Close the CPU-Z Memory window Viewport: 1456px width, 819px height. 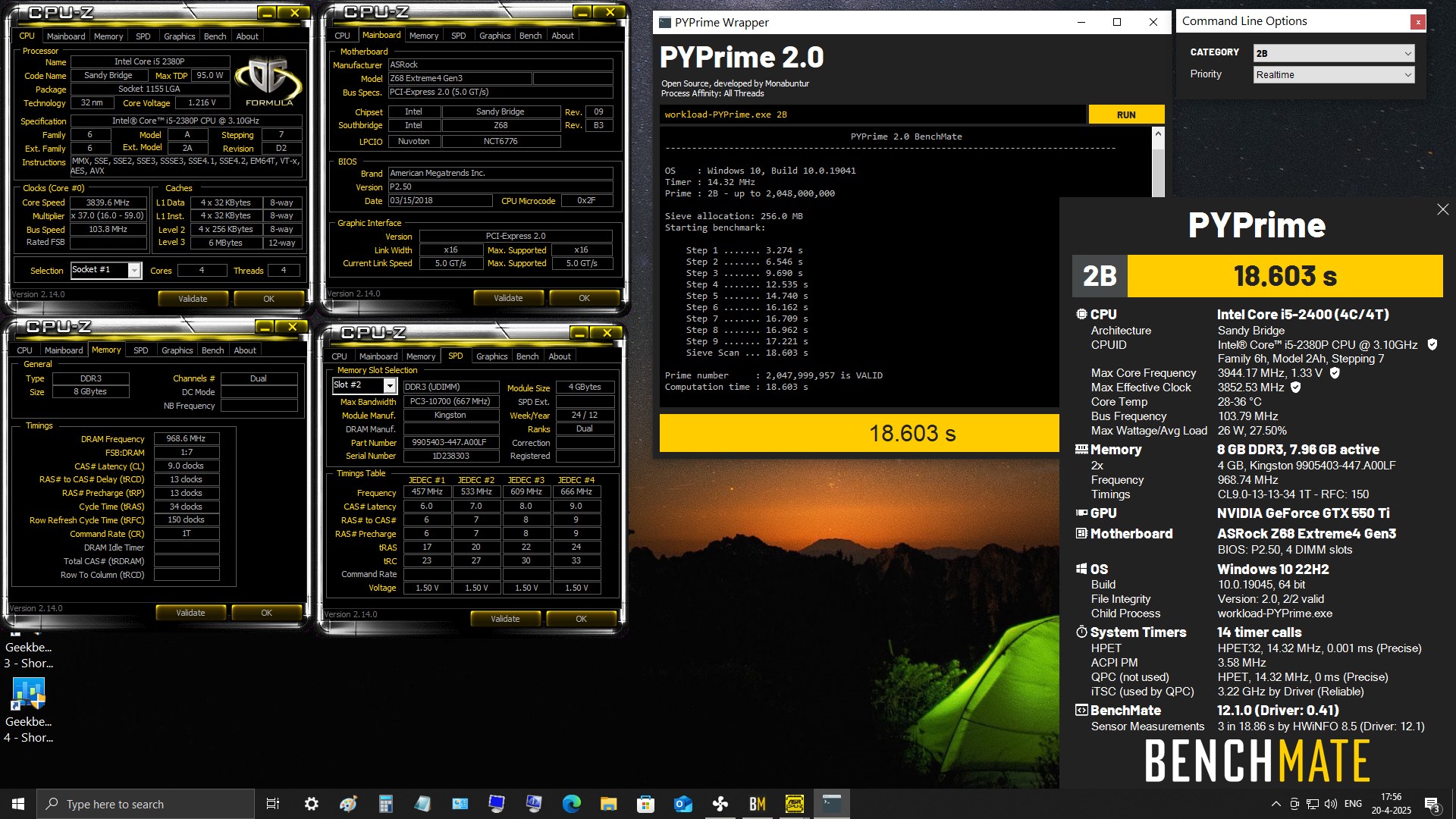point(292,327)
